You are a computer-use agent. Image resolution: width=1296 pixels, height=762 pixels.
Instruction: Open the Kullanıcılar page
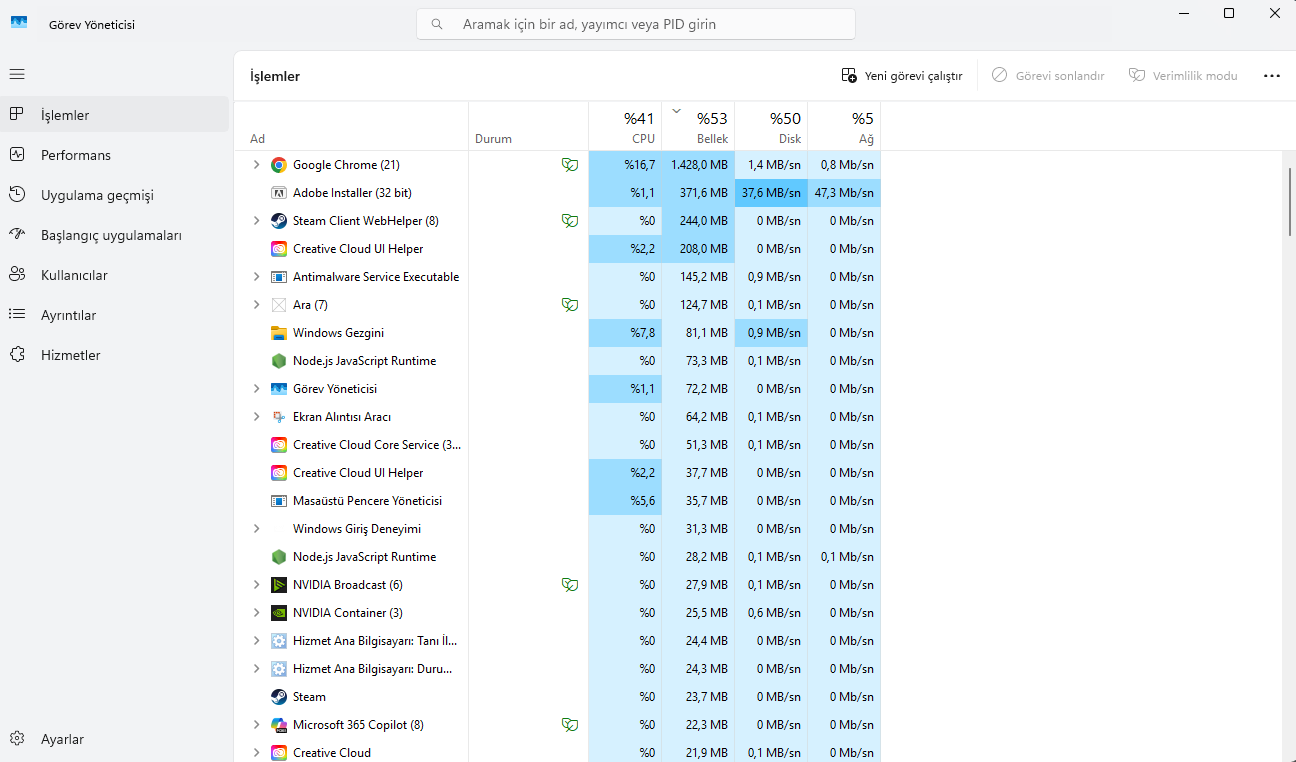tap(116, 275)
